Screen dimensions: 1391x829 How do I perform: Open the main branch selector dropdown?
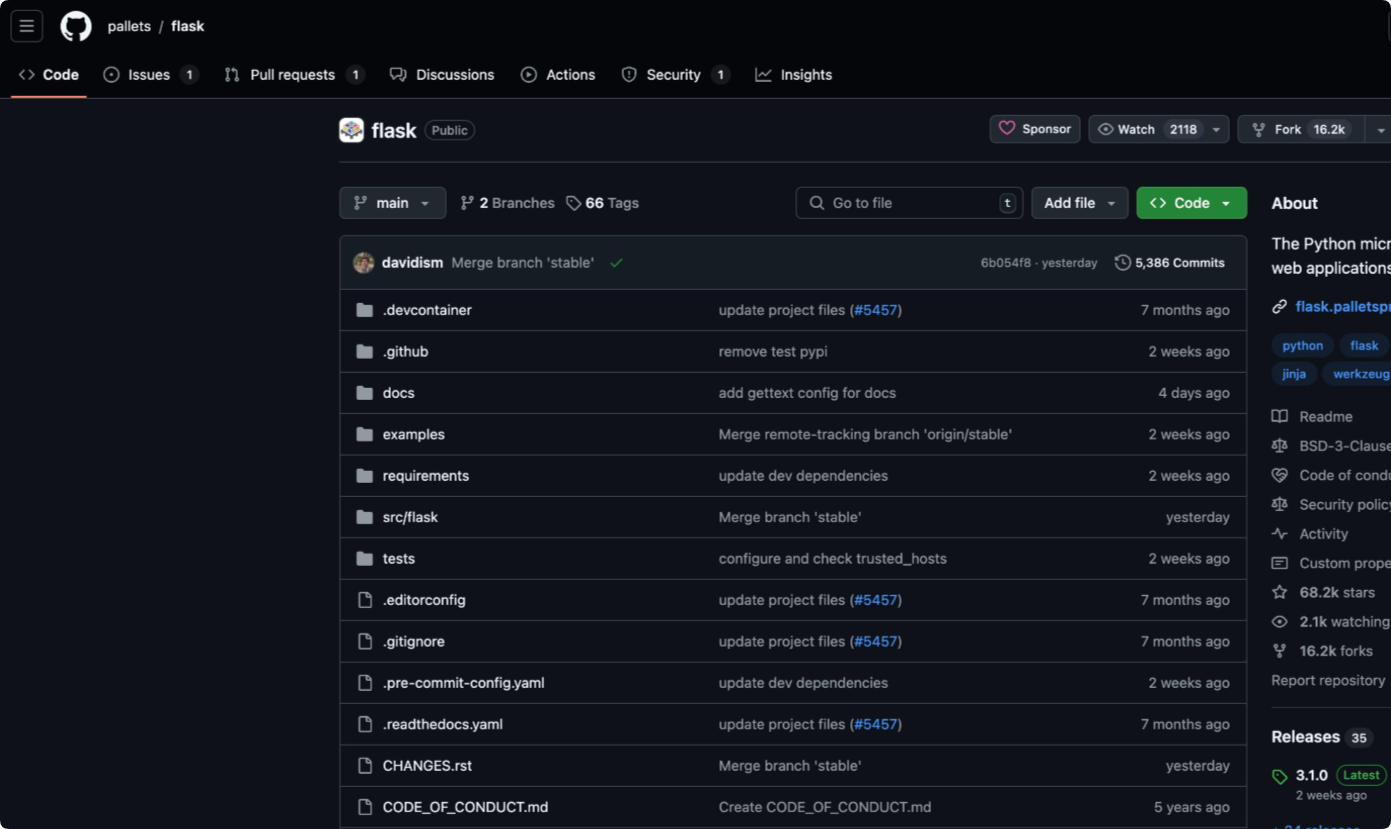pos(392,203)
